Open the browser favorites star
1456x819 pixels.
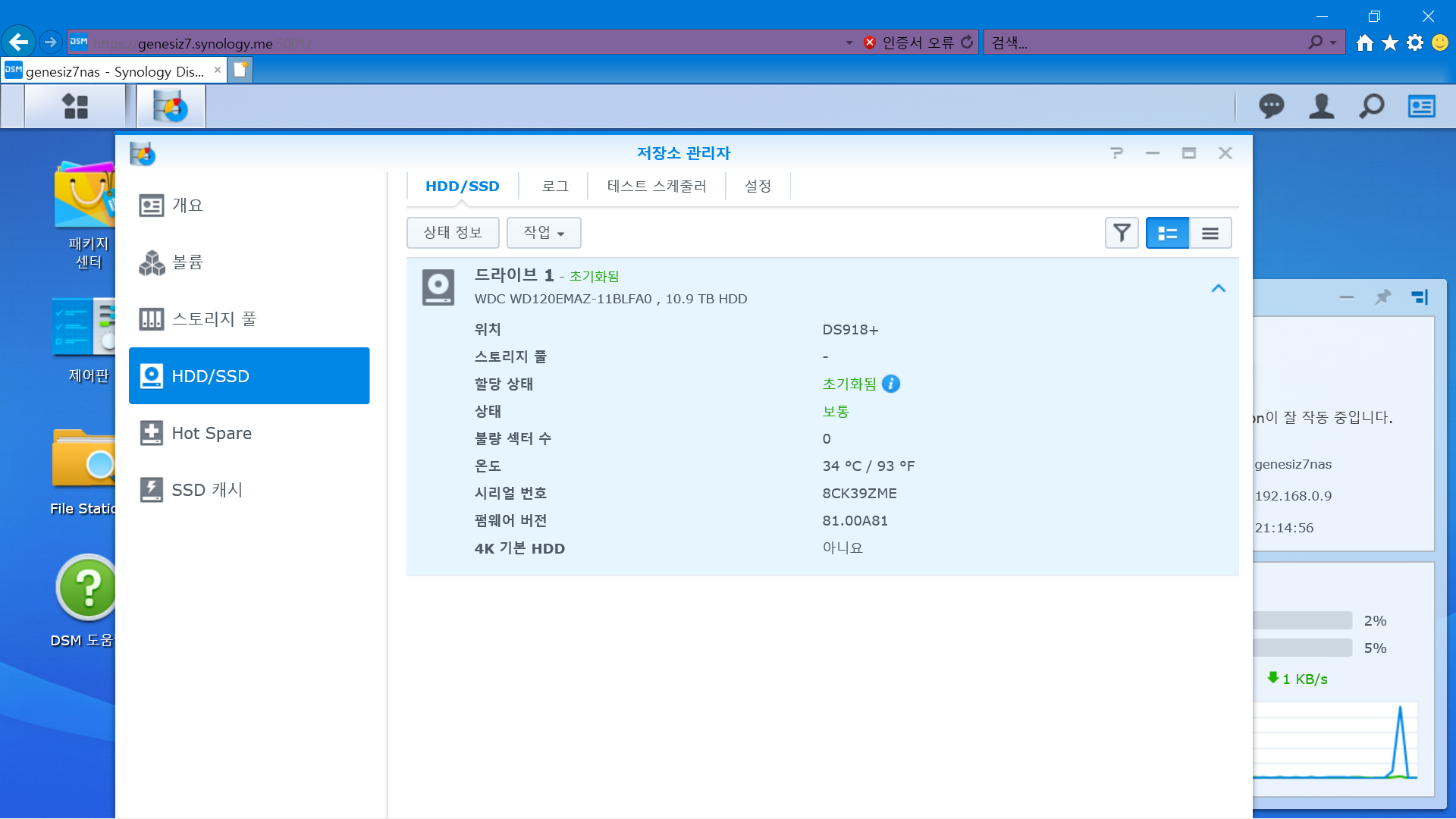tap(1390, 43)
